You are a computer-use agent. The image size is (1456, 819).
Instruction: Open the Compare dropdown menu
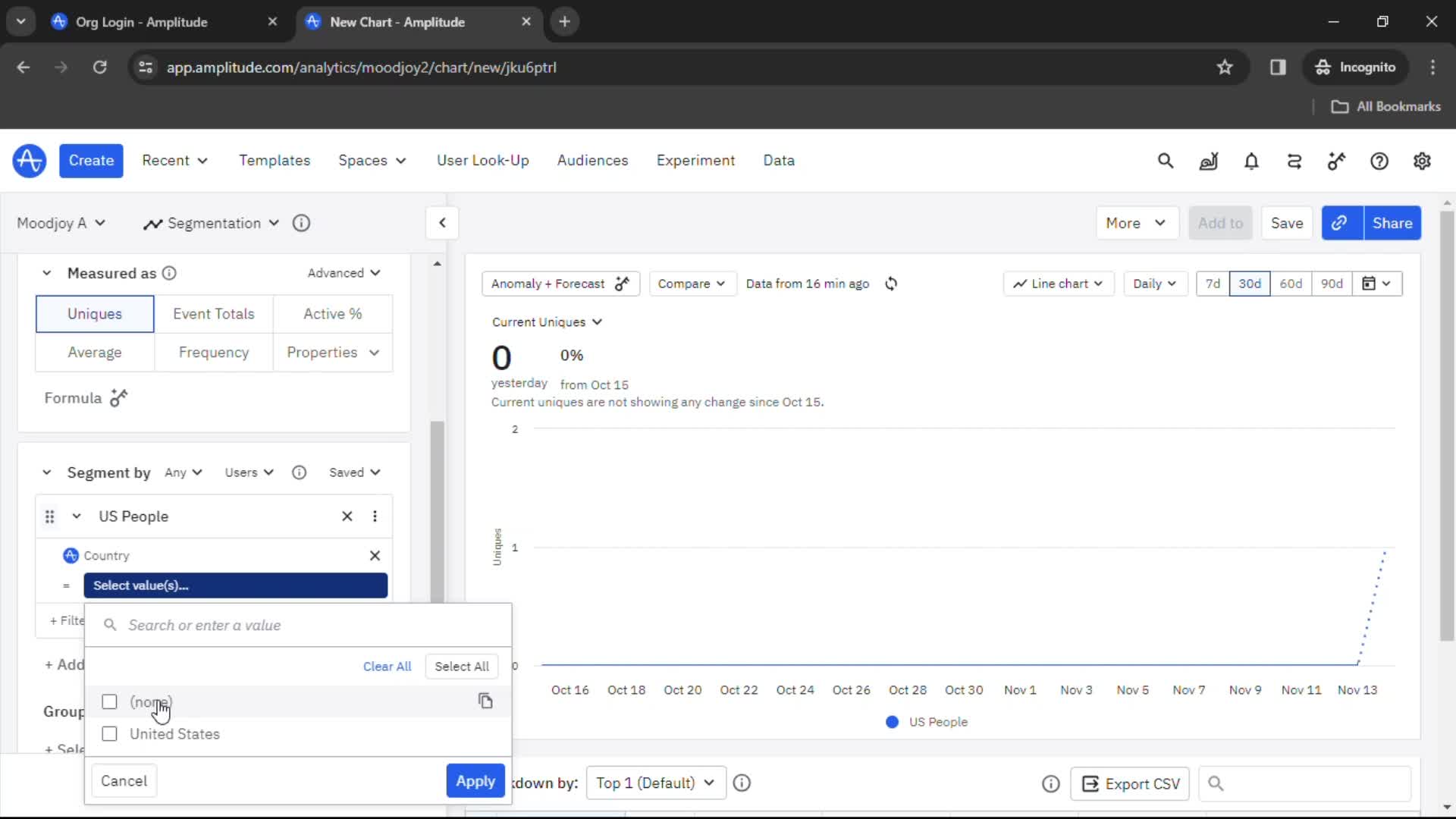point(691,283)
